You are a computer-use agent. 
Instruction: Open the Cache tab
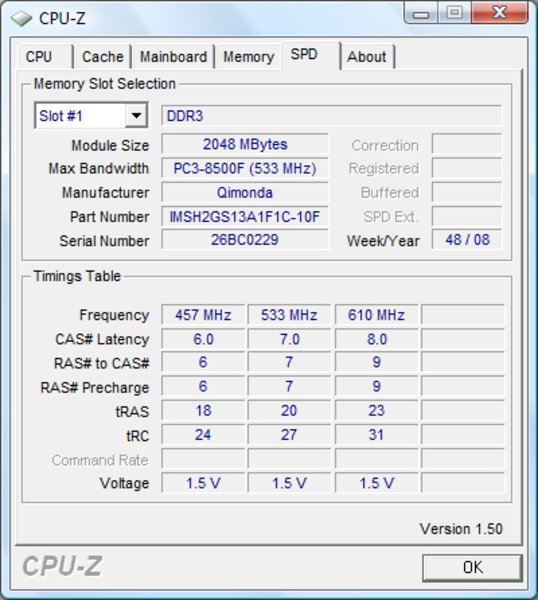coord(103,57)
